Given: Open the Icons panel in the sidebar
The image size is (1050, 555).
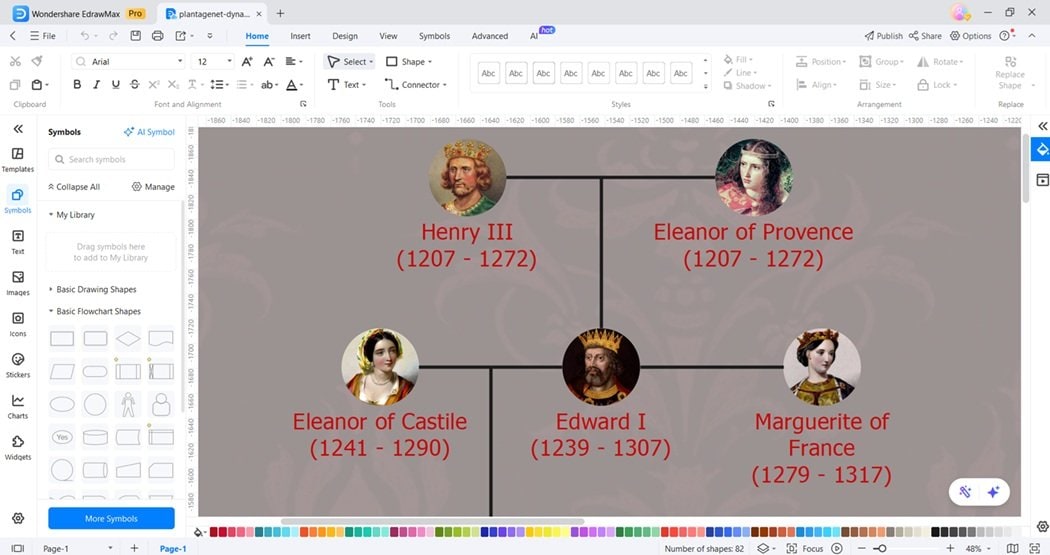Looking at the screenshot, I should click(x=18, y=324).
